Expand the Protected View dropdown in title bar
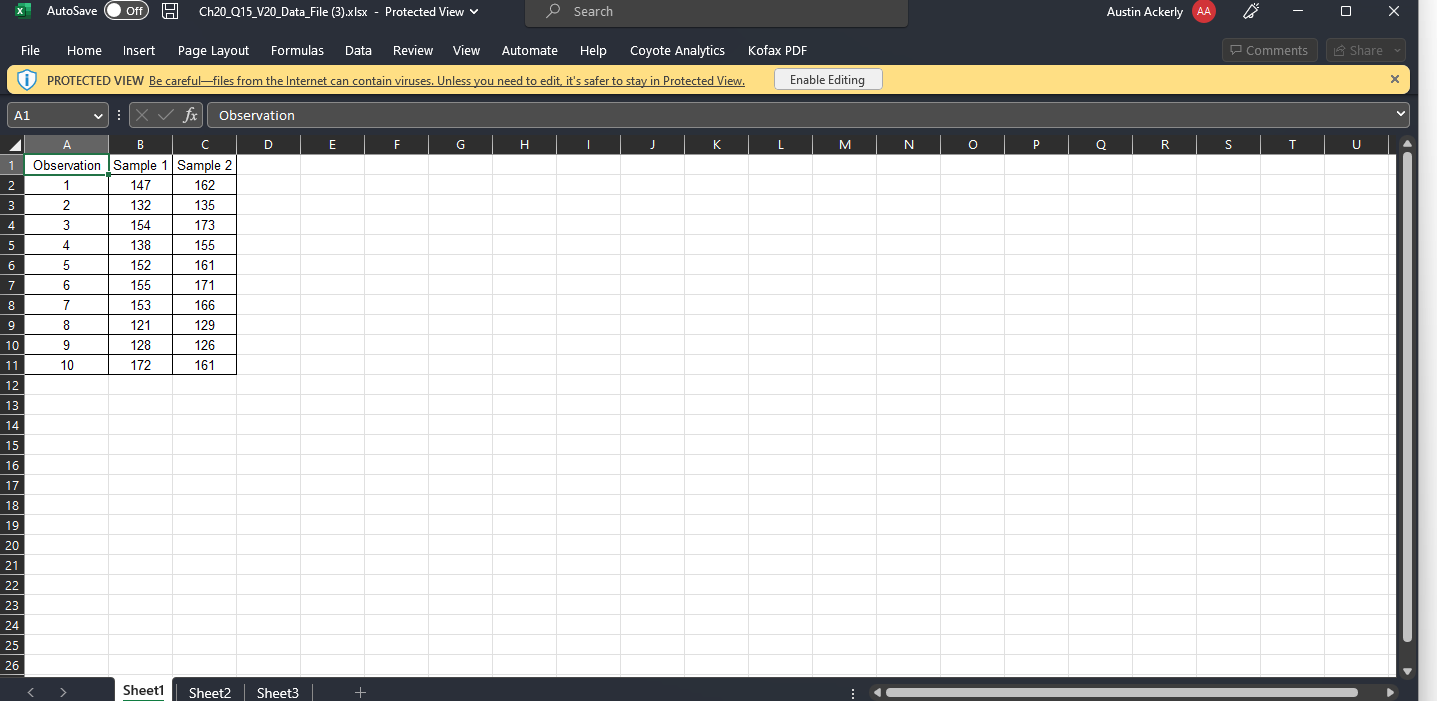 [x=474, y=12]
